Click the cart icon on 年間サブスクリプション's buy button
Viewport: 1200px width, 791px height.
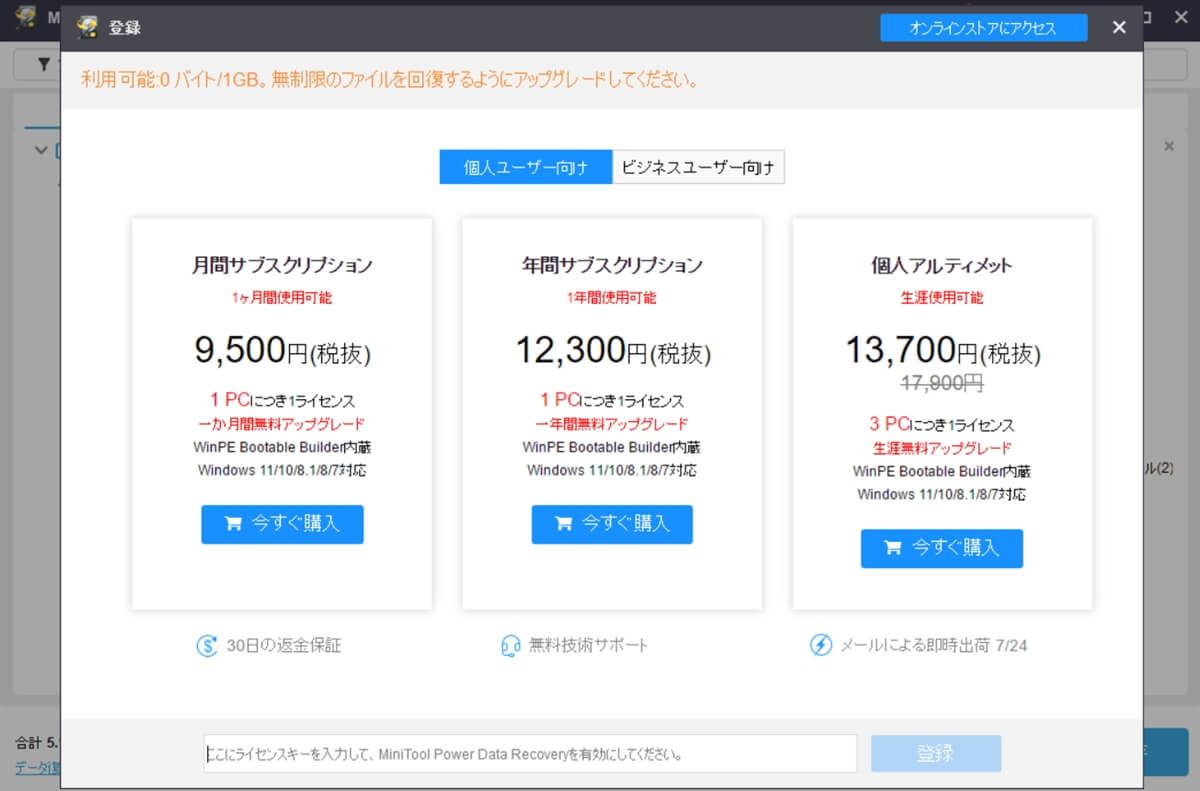point(563,524)
